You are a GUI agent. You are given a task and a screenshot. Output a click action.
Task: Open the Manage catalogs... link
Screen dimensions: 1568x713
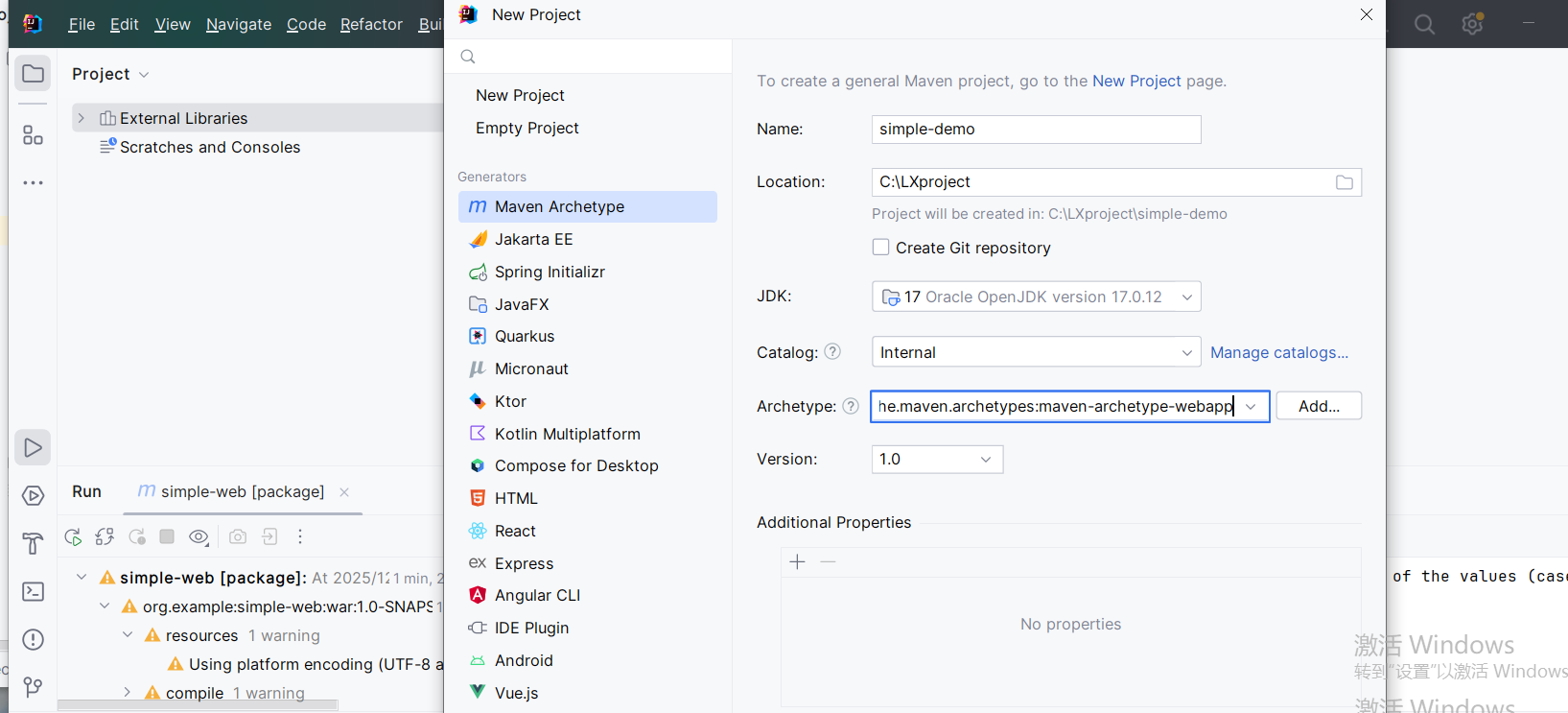tap(1278, 352)
